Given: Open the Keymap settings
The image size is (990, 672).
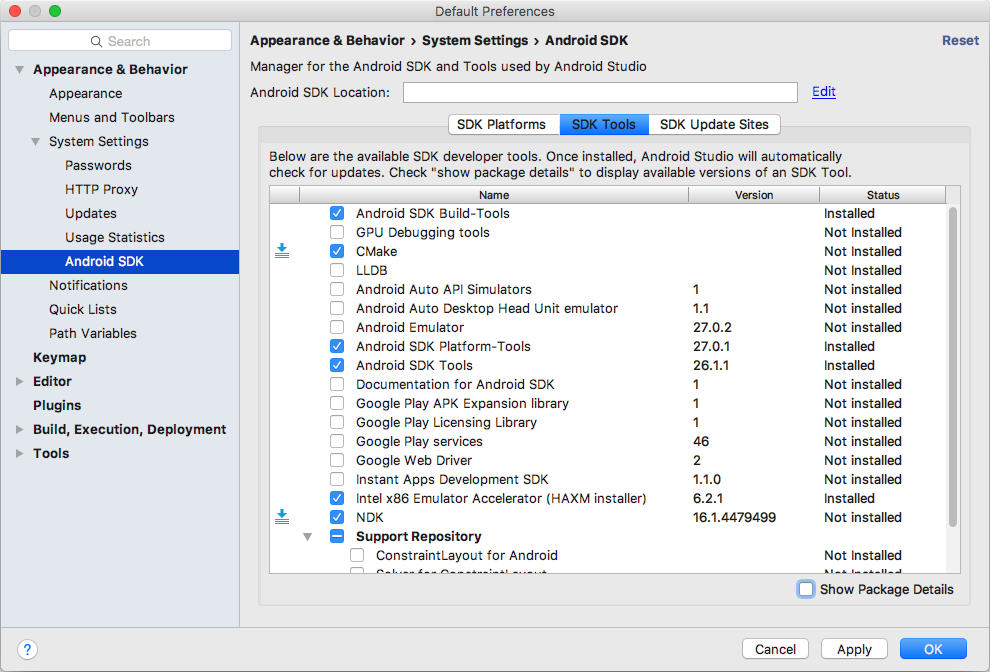Looking at the screenshot, I should [59, 357].
